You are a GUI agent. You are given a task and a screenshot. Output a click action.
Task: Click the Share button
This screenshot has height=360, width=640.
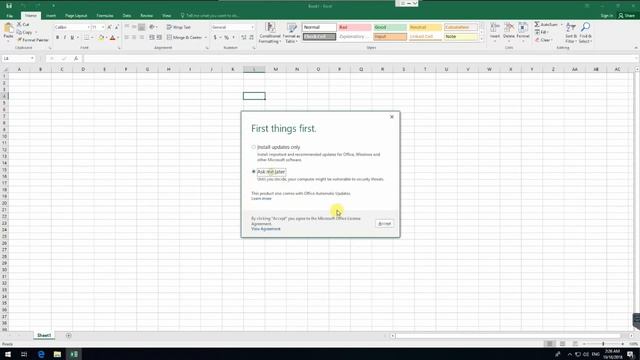(x=627, y=16)
